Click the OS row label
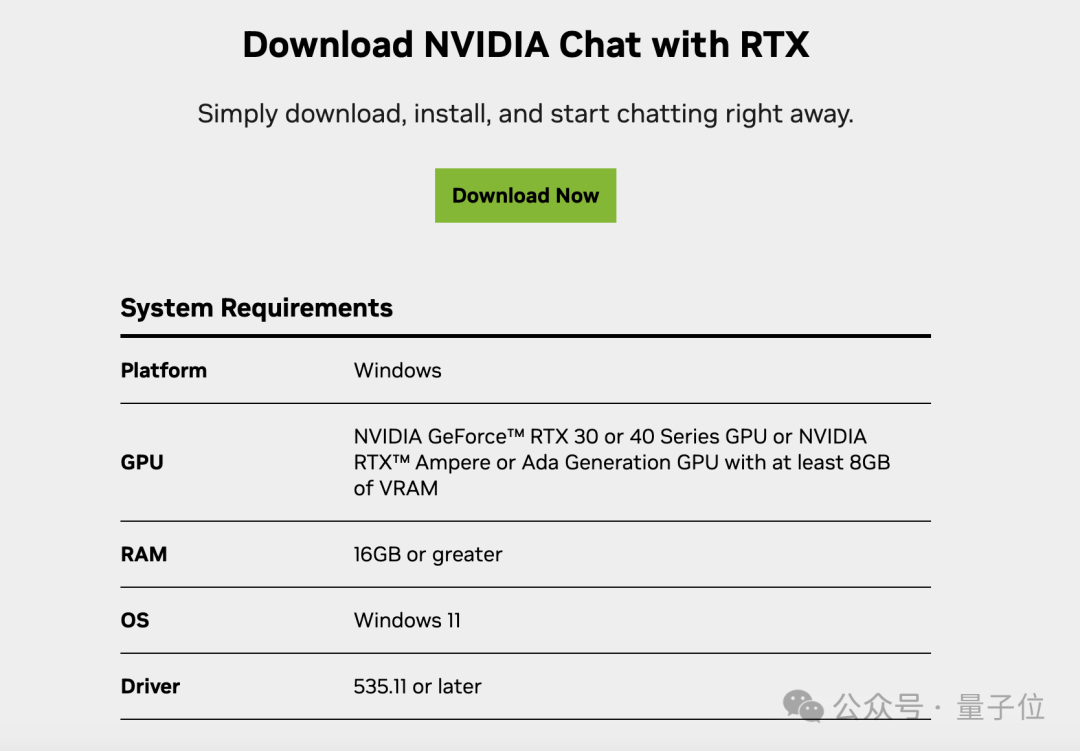1080x751 pixels. [x=135, y=620]
